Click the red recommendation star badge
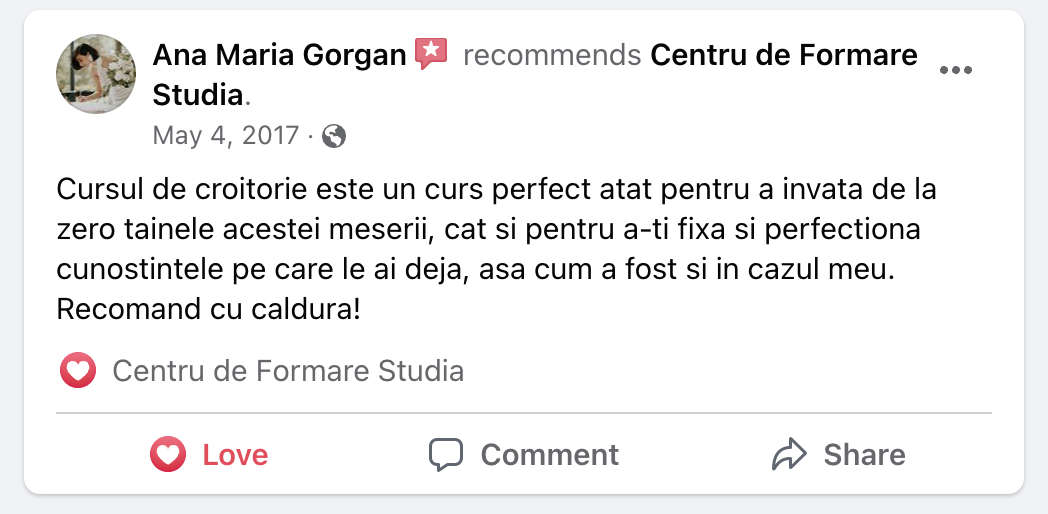The image size is (1048, 514). click(x=431, y=53)
